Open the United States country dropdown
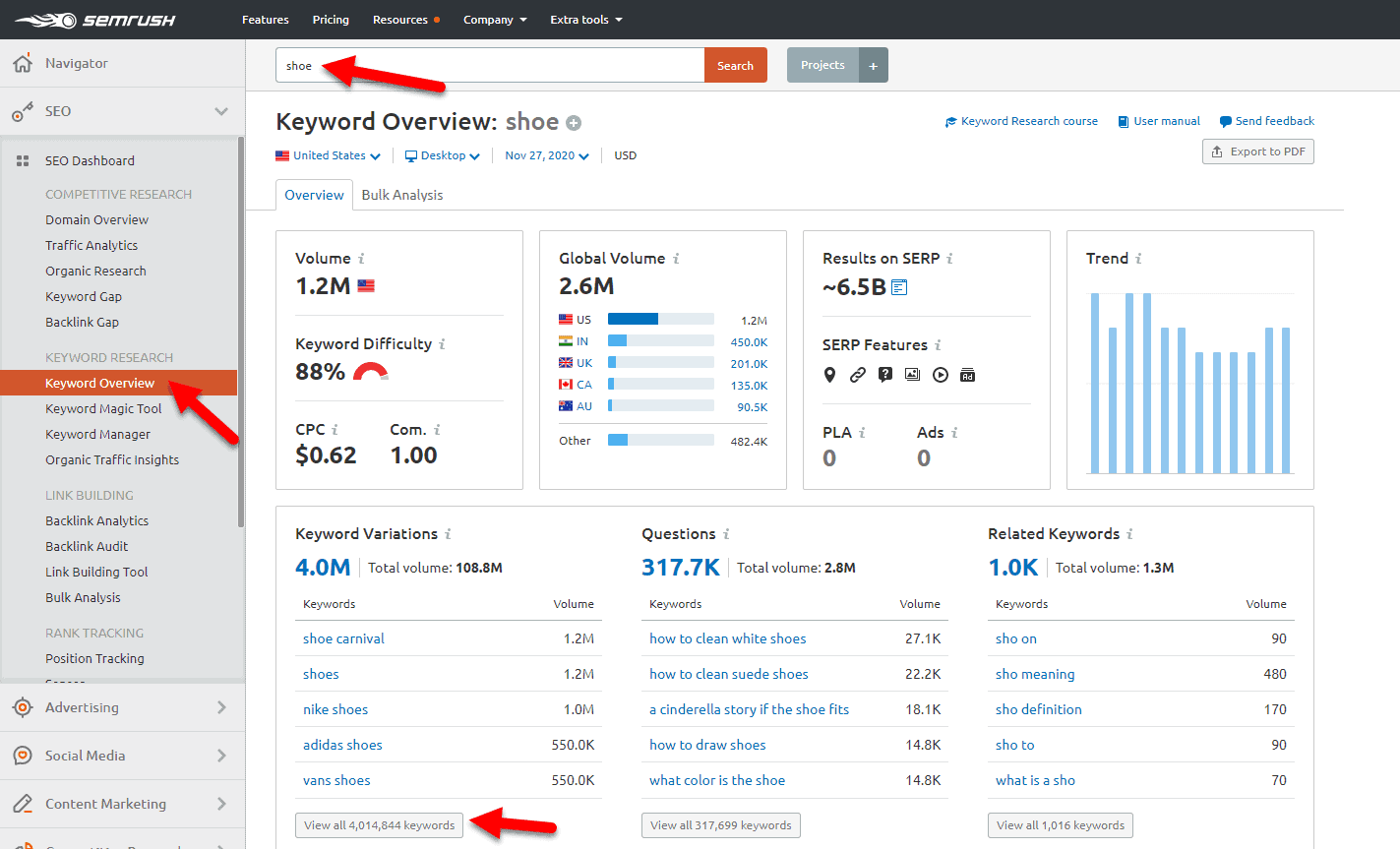Viewport: 1400px width, 849px height. tap(328, 155)
